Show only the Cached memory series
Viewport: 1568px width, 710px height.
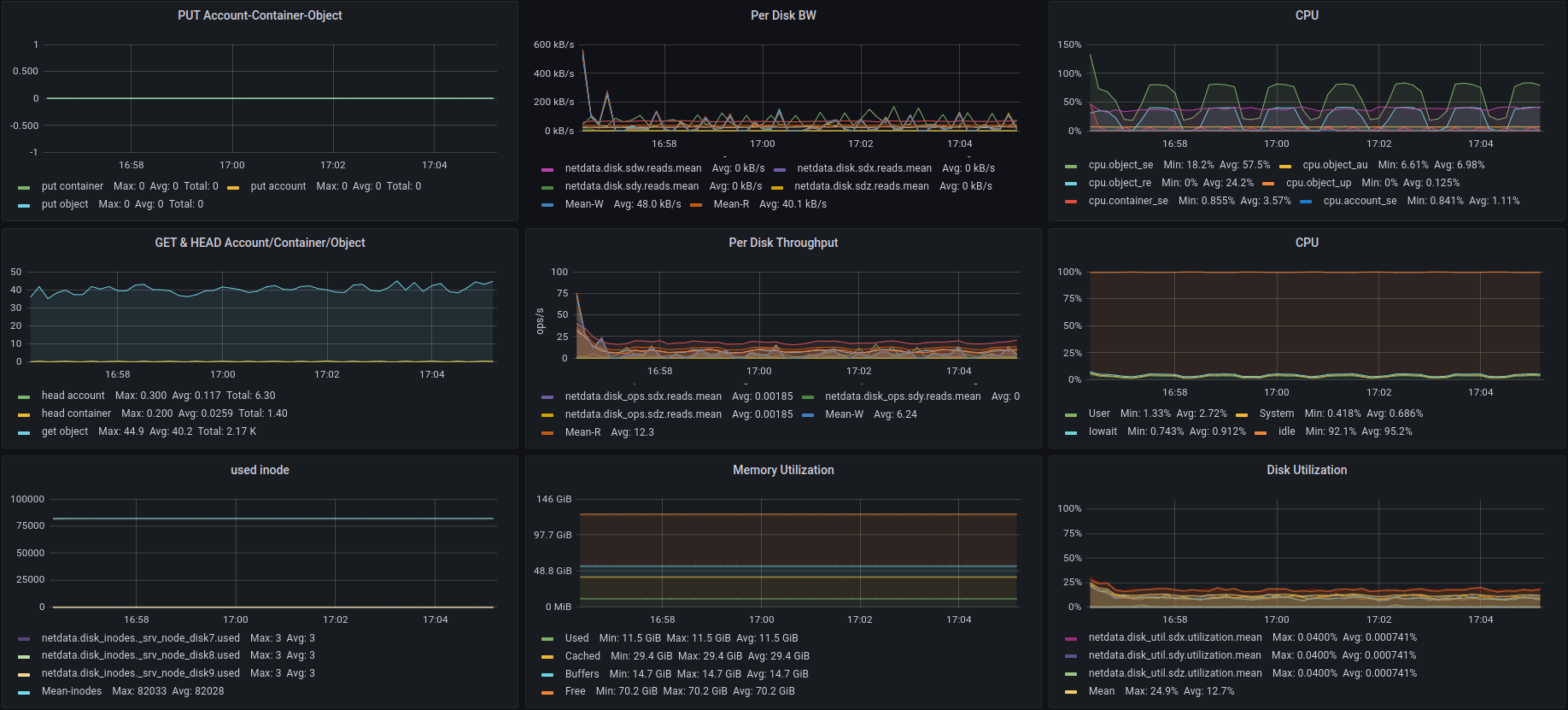[582, 656]
